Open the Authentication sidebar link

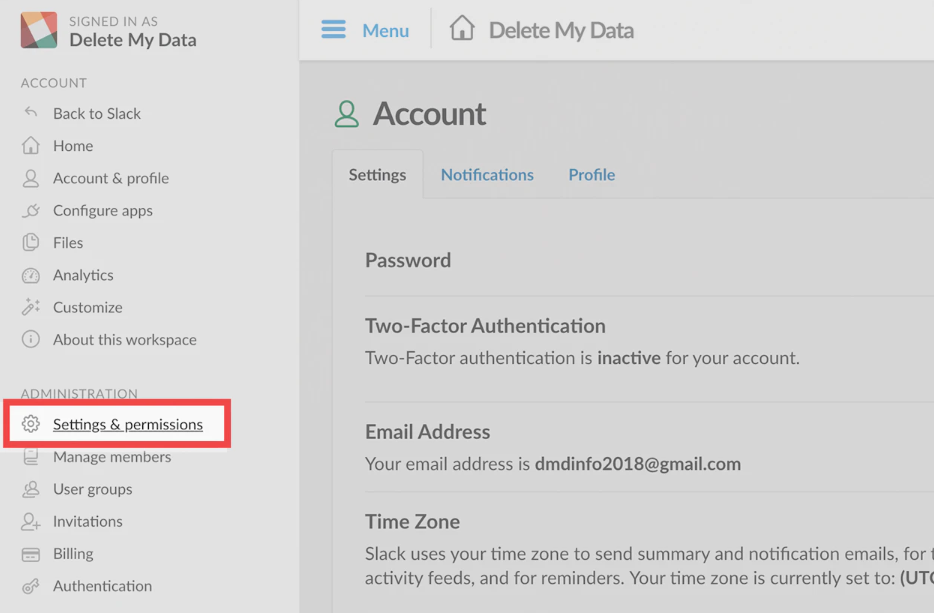coord(102,586)
